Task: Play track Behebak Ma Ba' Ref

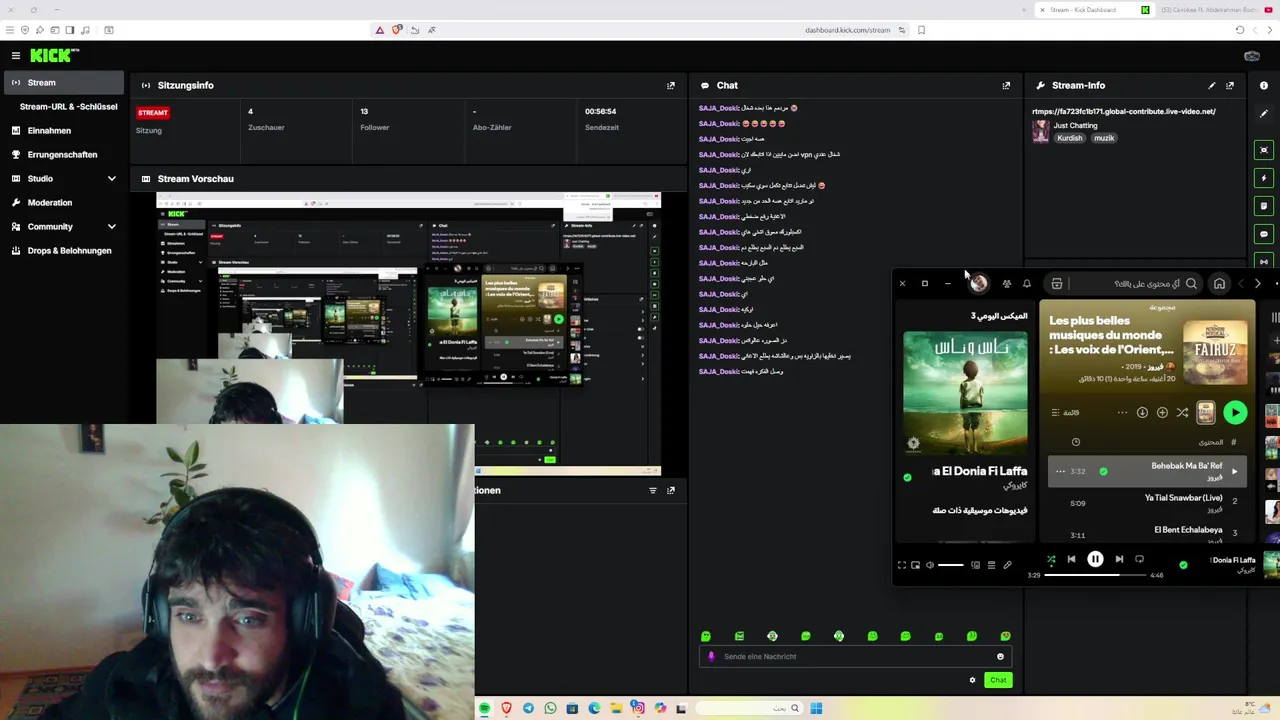Action: [1234, 471]
